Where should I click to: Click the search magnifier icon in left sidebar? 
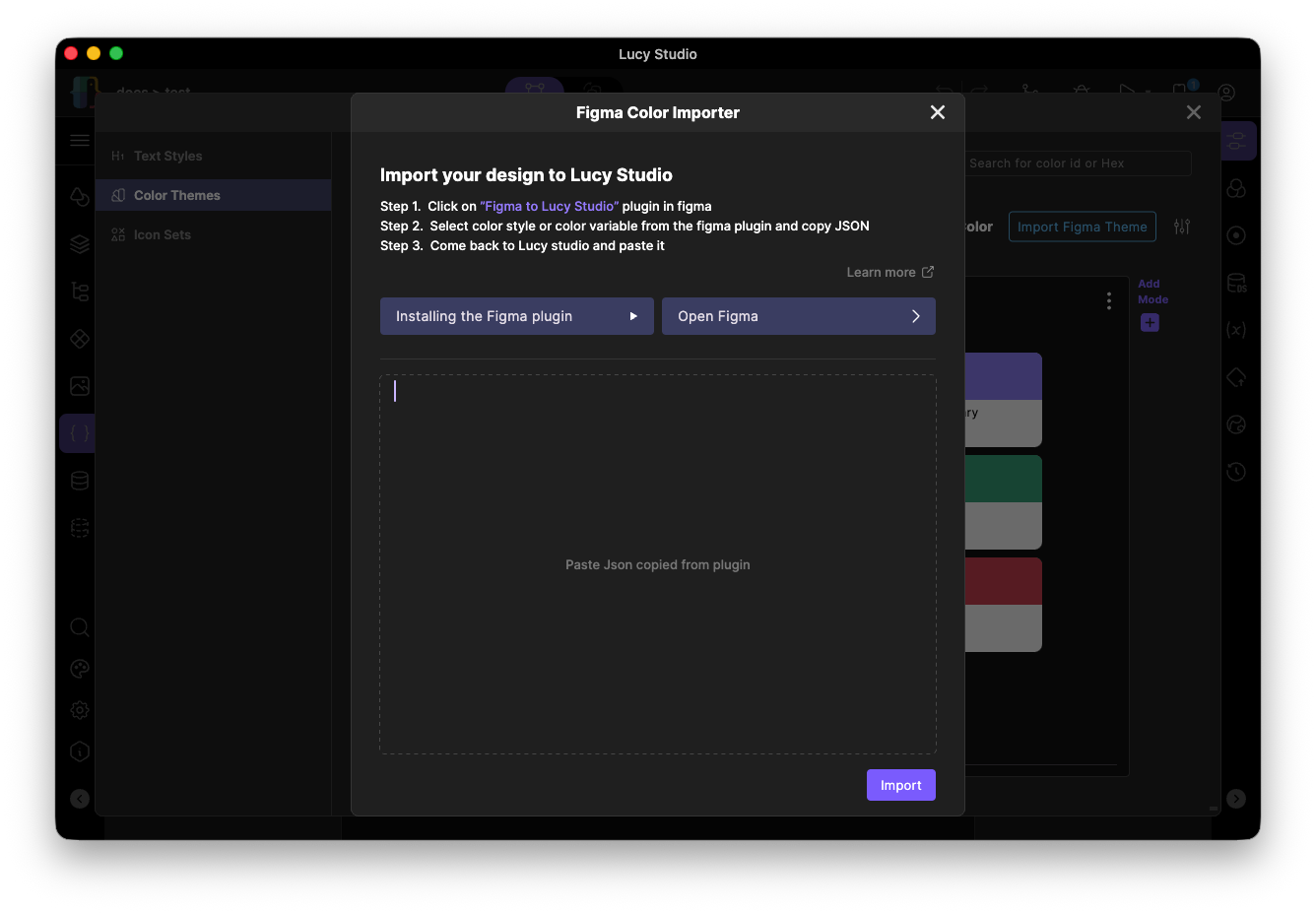[80, 627]
